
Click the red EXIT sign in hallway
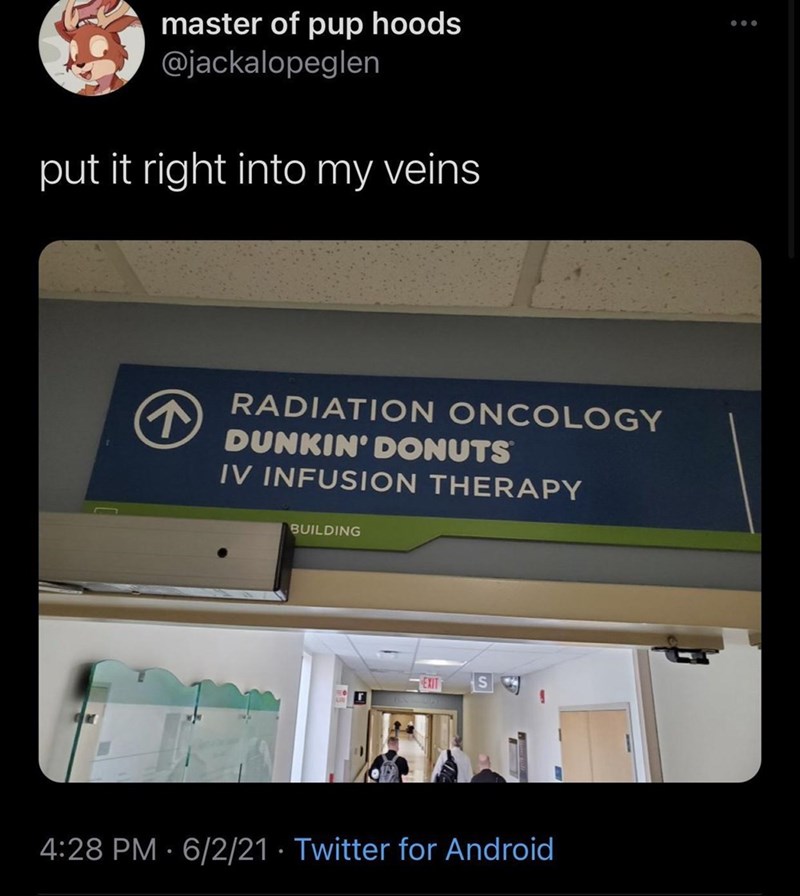coord(430,683)
